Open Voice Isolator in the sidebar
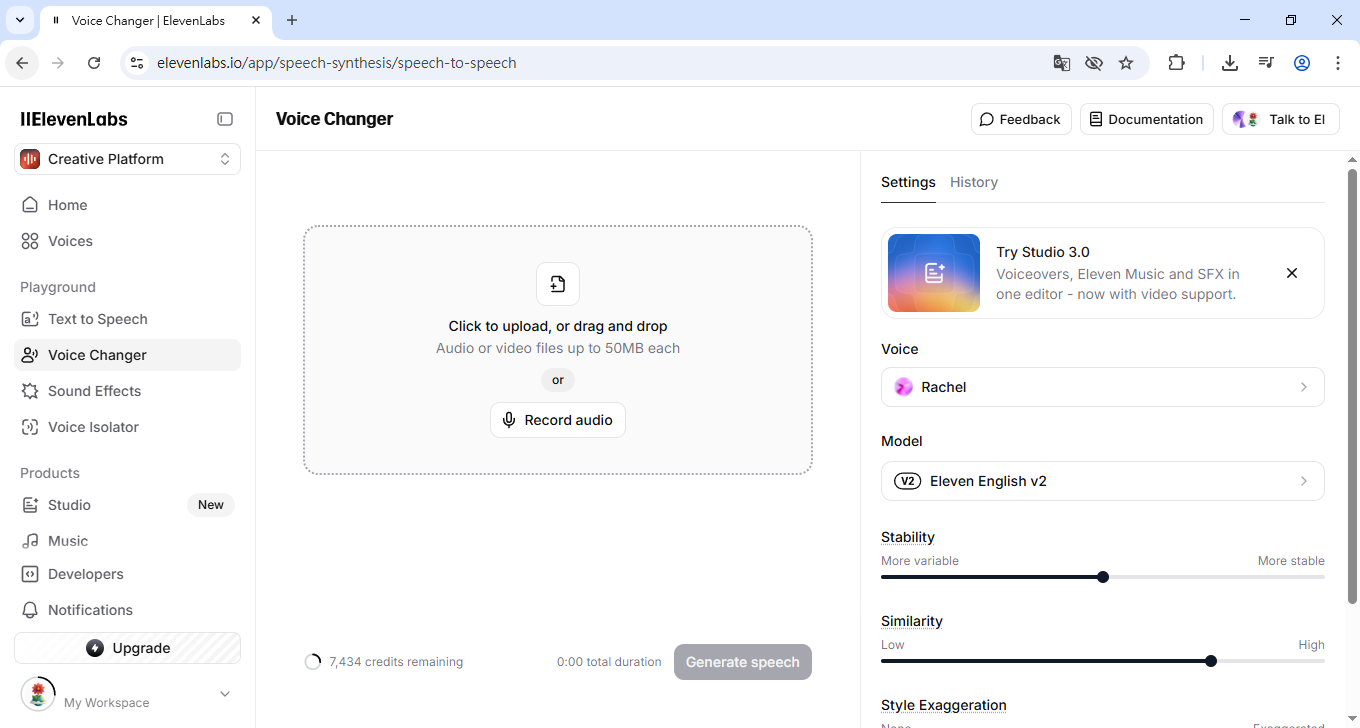 click(93, 427)
